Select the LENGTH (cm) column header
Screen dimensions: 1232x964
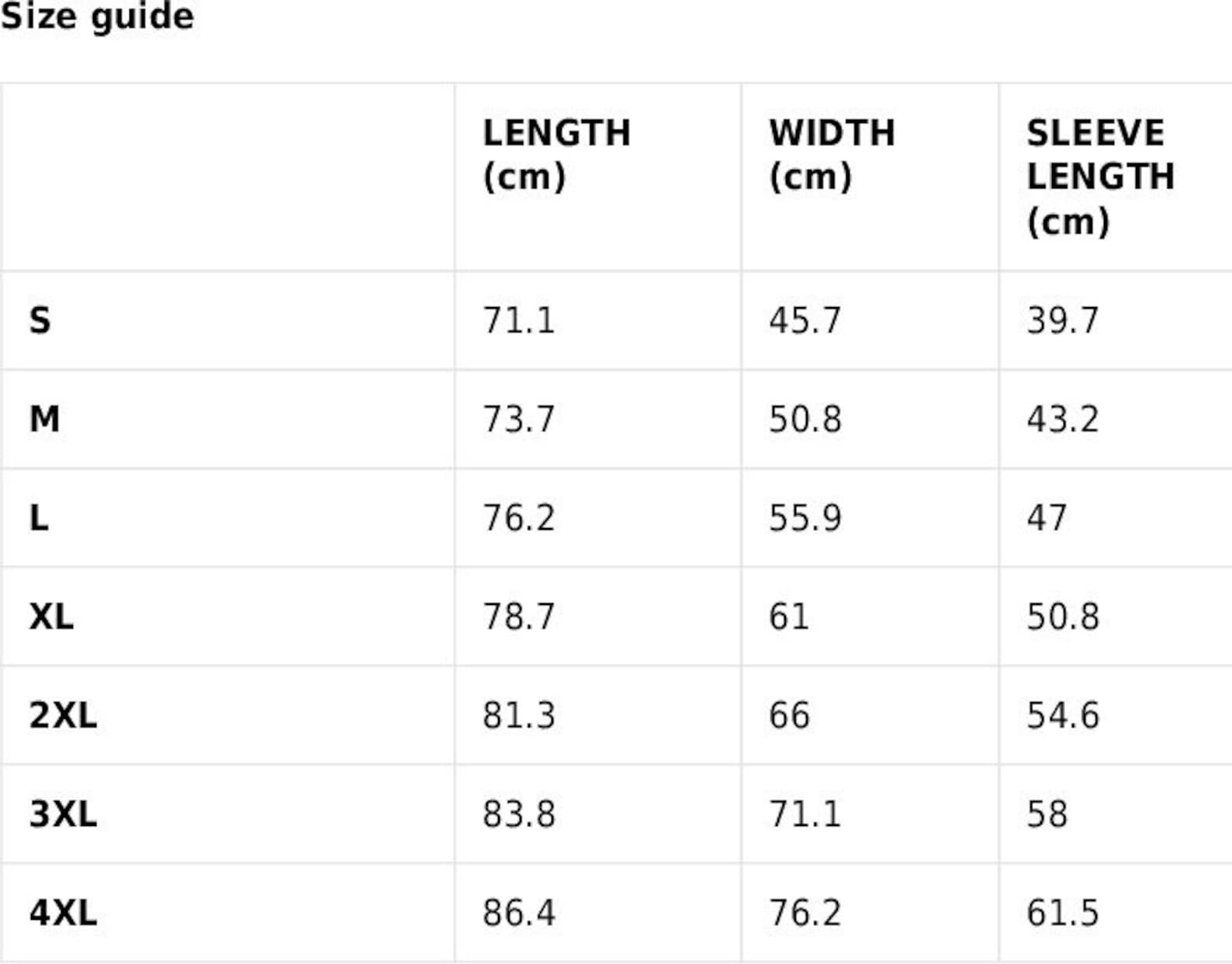point(556,154)
